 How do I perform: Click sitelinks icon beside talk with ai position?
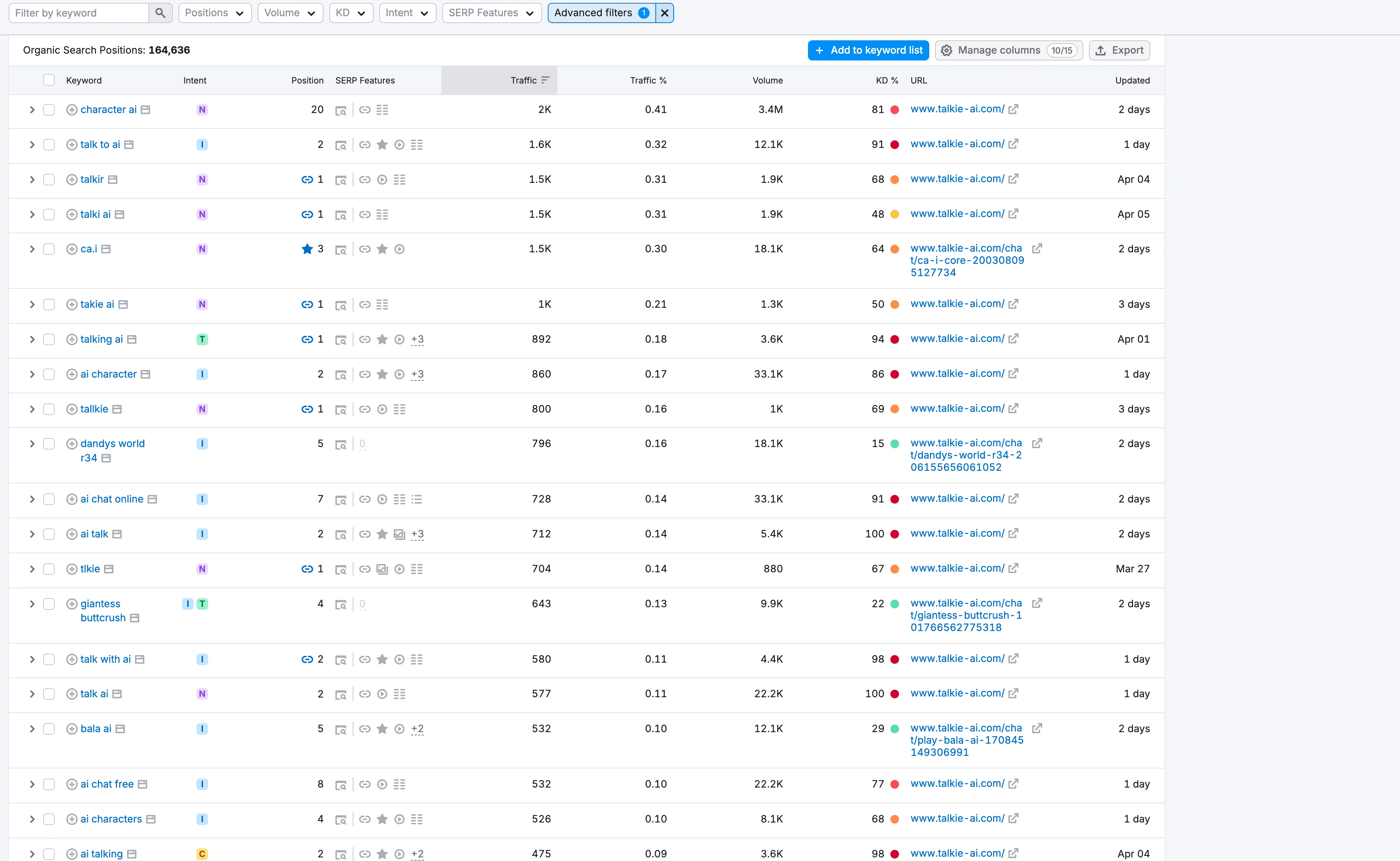tap(307, 659)
